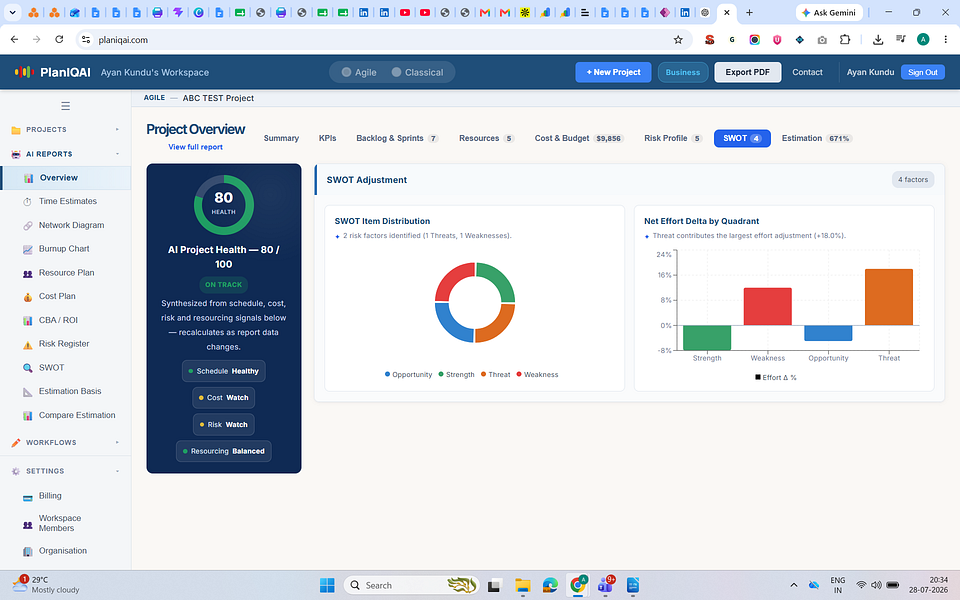Click the PlanIQAI logo icon
Screen dimensions: 960x600
24,72
